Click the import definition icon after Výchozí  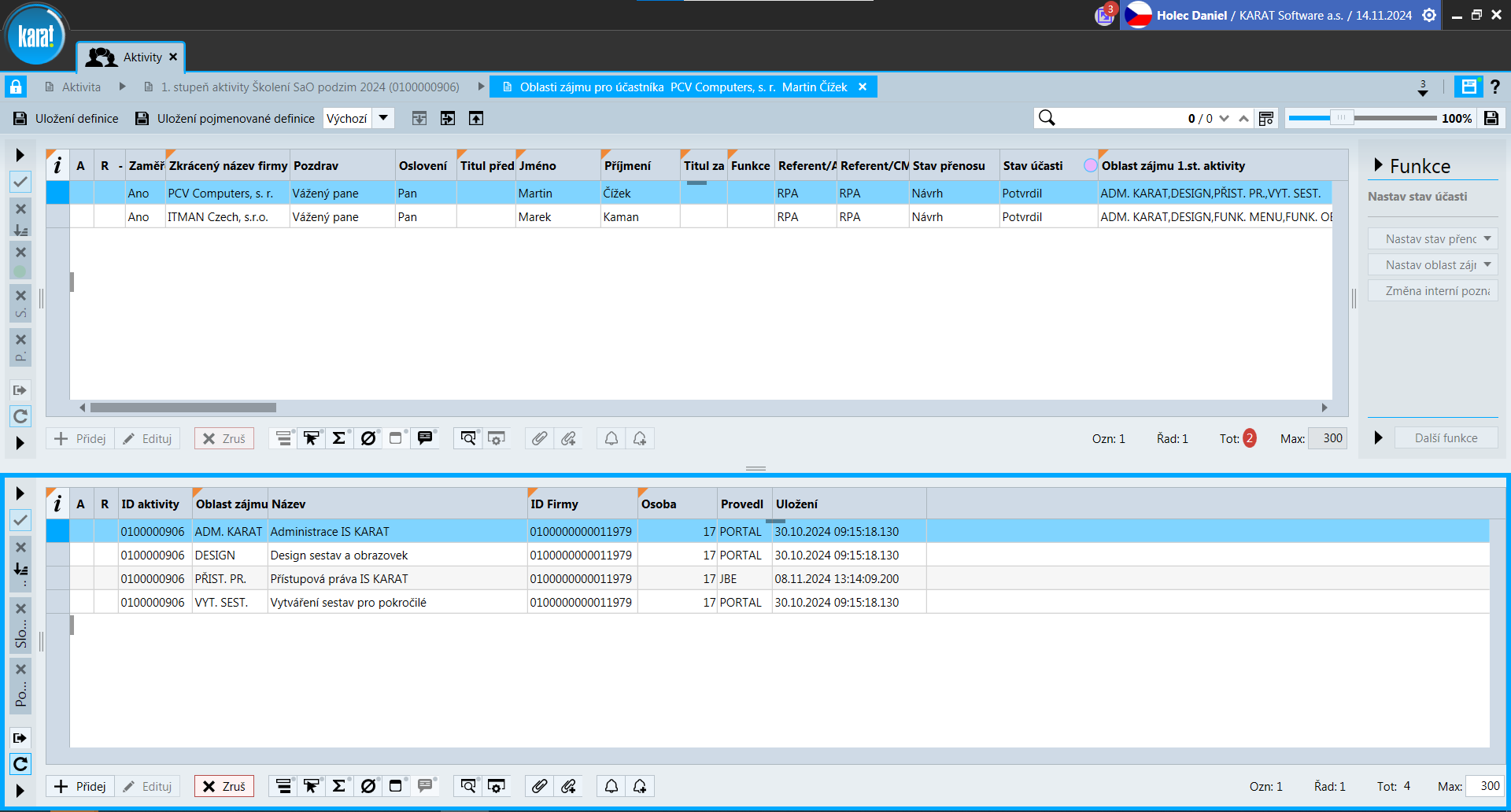pos(419,118)
